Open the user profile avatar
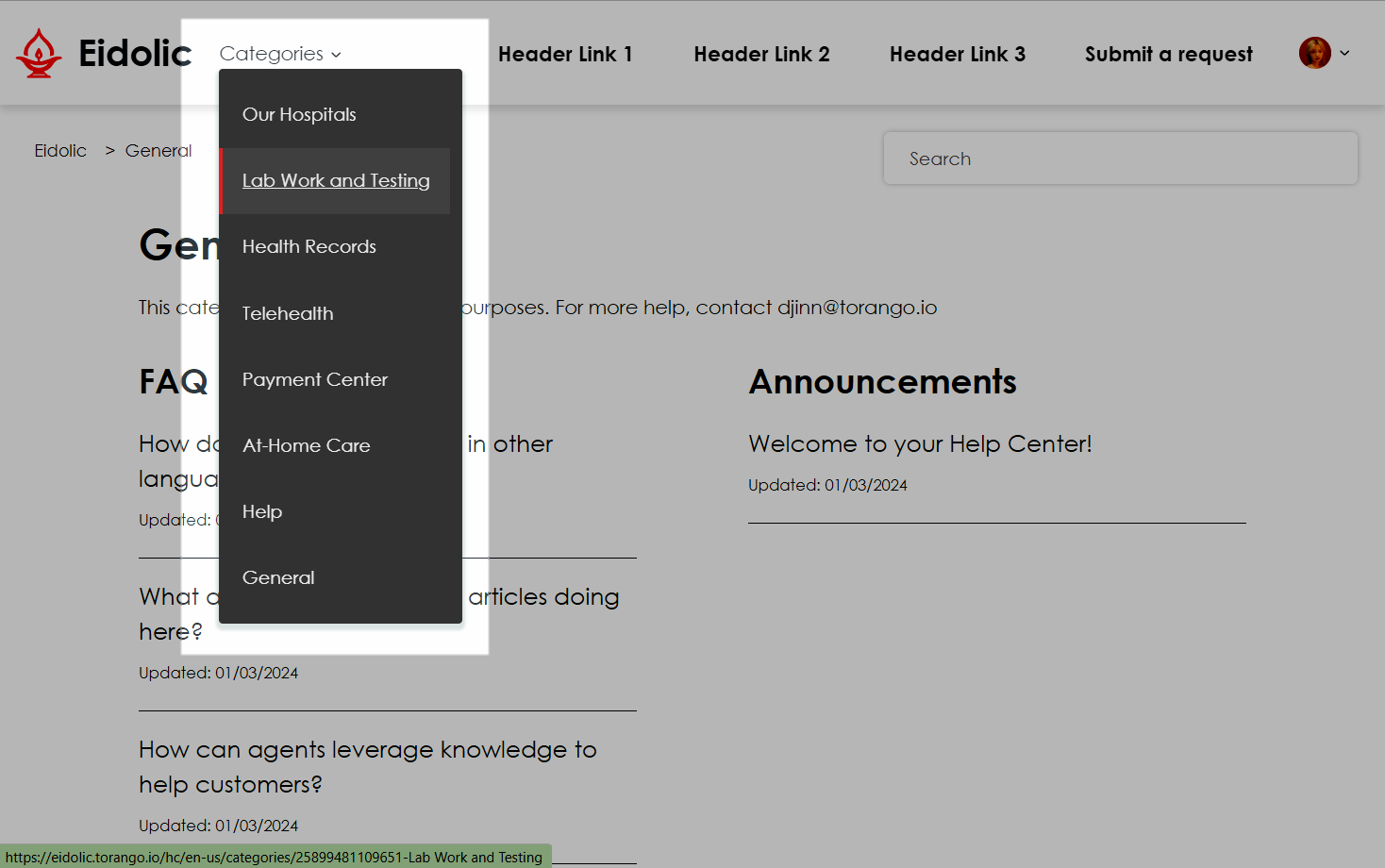The width and height of the screenshot is (1385, 868). (1314, 54)
